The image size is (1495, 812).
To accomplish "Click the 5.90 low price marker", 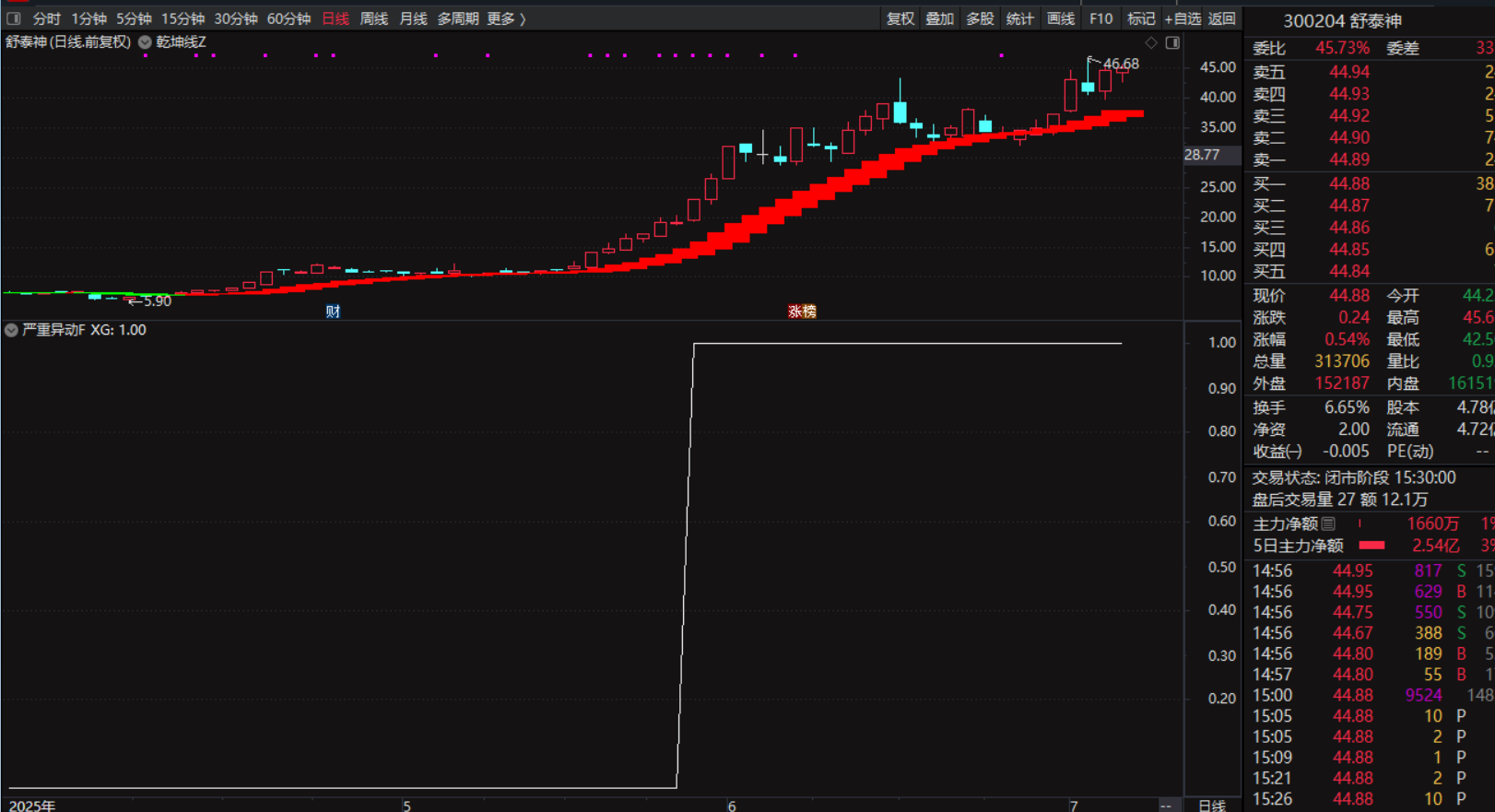I will pos(156,301).
